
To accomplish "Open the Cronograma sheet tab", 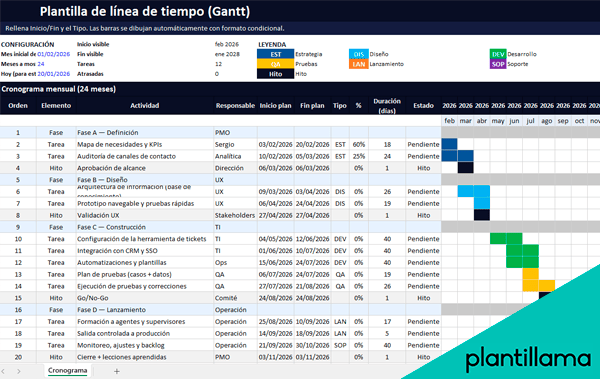I will coord(67,371).
